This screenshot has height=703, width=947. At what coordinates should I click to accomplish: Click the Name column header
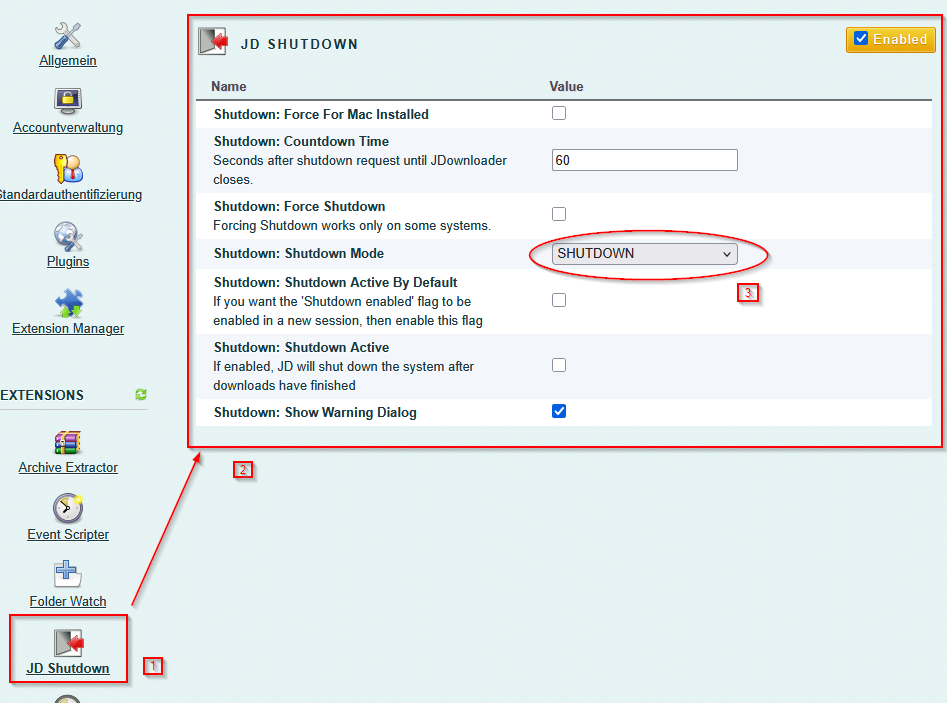tap(229, 87)
